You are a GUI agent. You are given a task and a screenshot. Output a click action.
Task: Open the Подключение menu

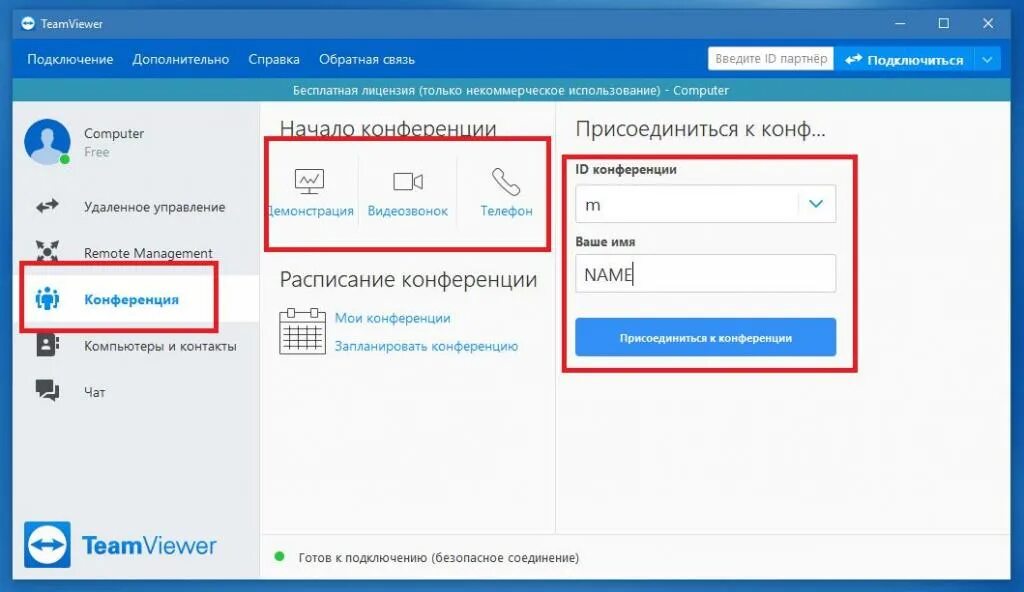(70, 59)
